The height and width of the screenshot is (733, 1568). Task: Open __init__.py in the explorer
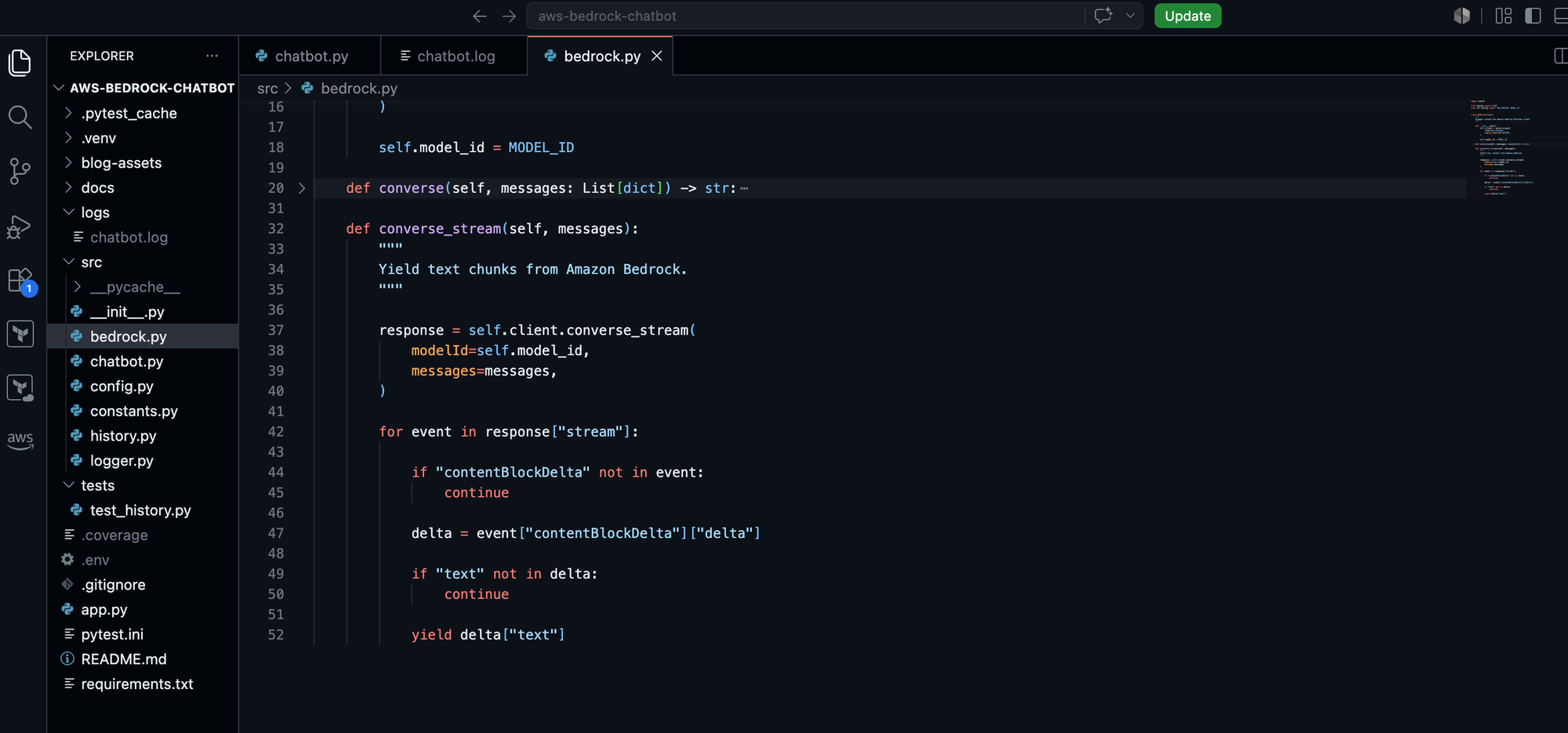143,312
